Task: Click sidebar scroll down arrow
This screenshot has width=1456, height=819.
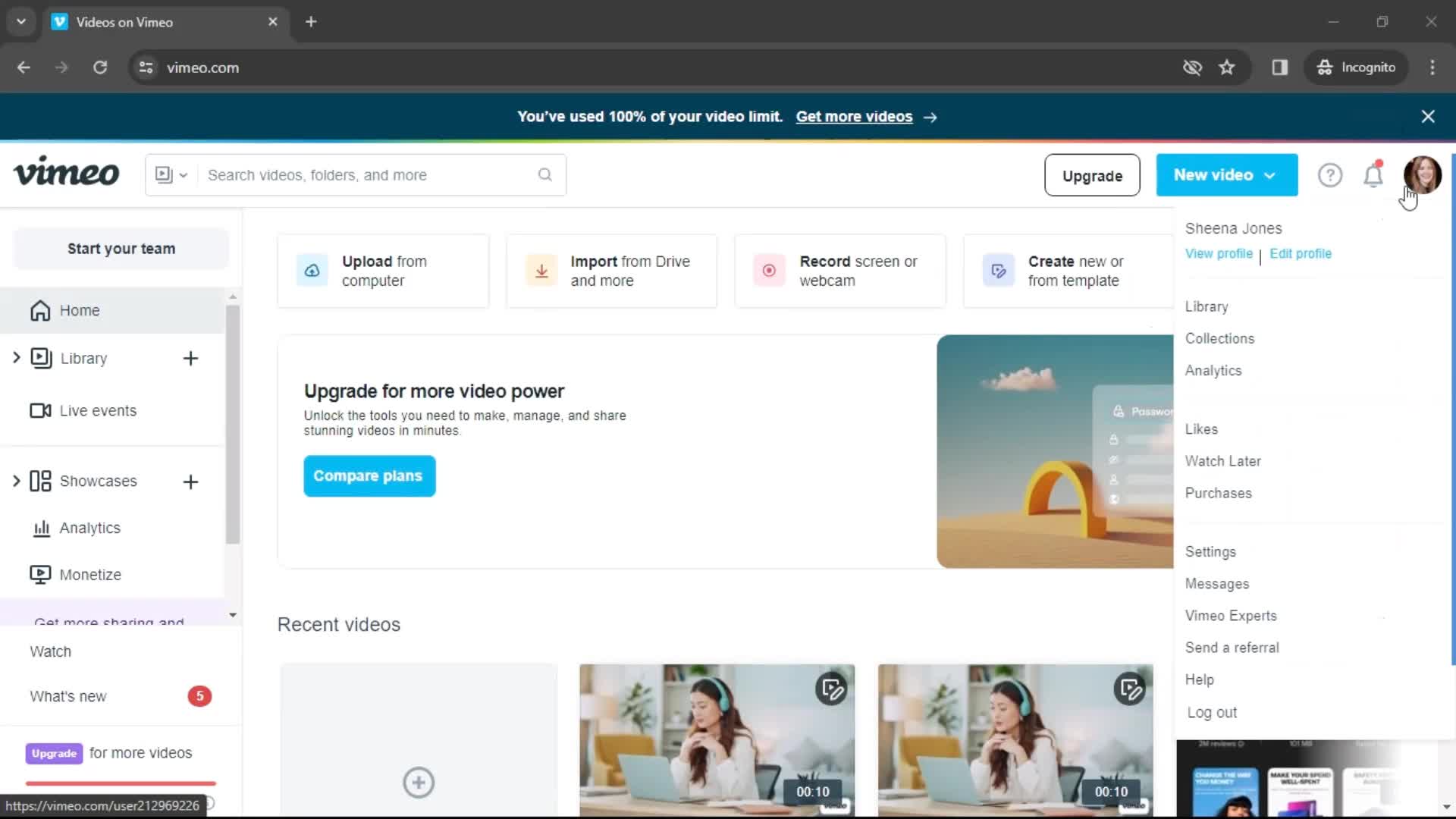Action: pos(233,615)
